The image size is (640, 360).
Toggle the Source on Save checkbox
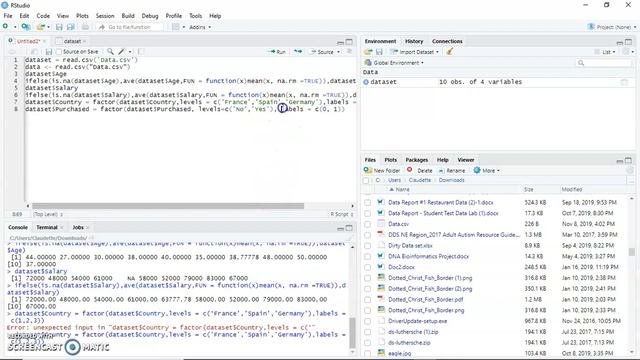pyautogui.click(x=59, y=52)
